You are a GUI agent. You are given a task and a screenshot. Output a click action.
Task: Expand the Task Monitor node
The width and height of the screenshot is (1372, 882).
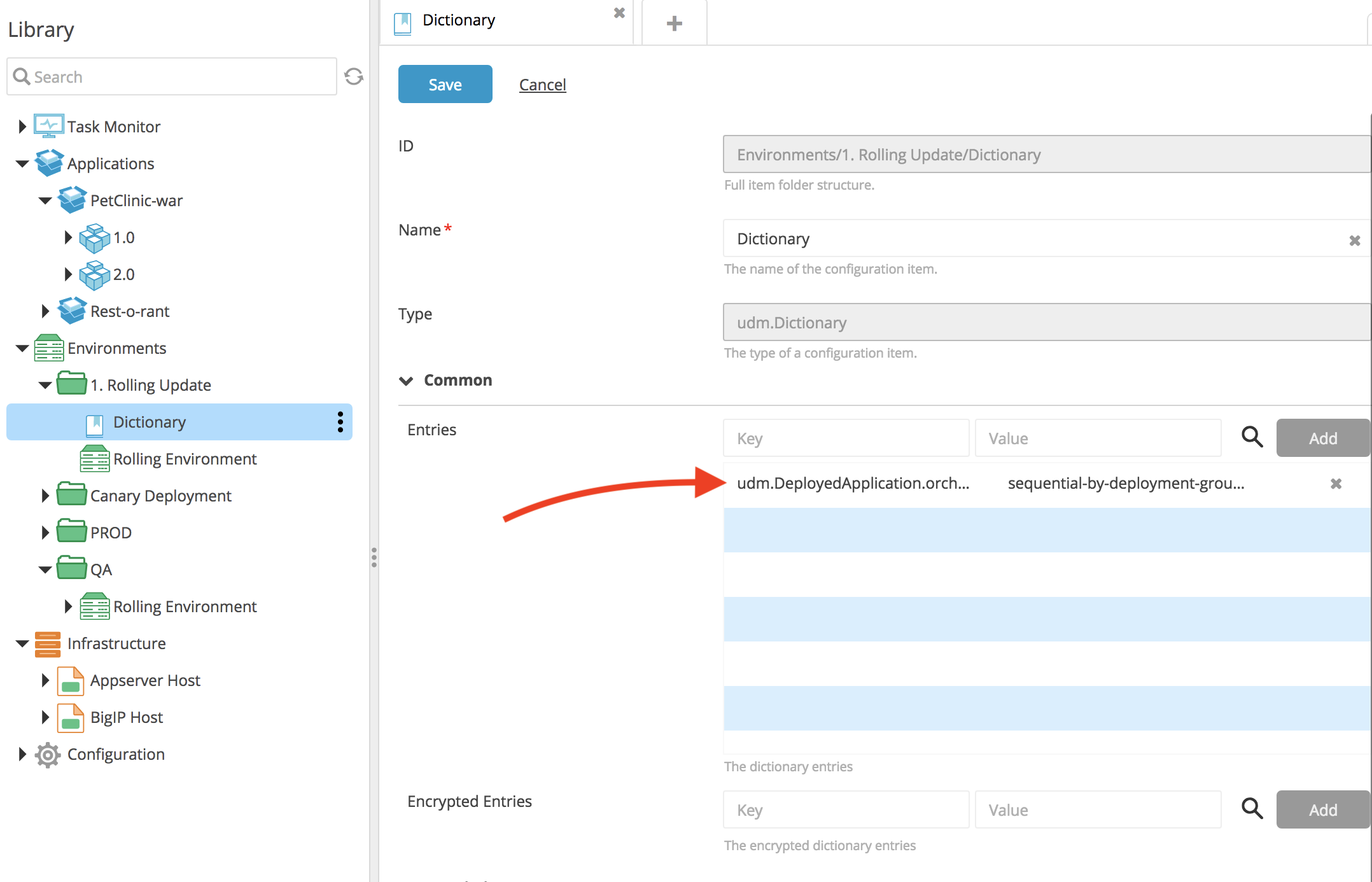[x=22, y=126]
